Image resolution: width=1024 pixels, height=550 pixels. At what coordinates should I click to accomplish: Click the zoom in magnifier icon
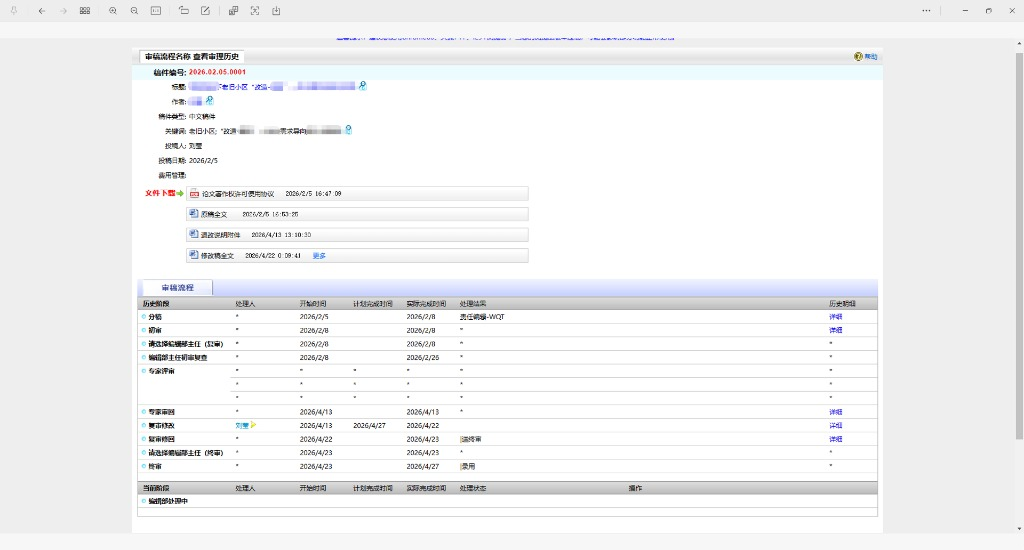tap(113, 10)
